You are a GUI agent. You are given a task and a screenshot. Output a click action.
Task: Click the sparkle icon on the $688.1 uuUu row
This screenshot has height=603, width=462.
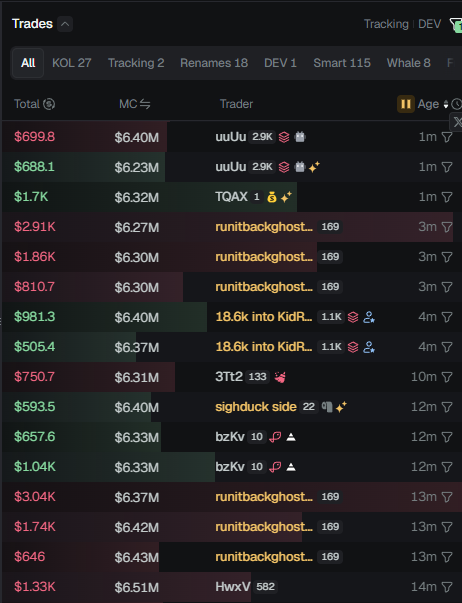click(x=314, y=167)
